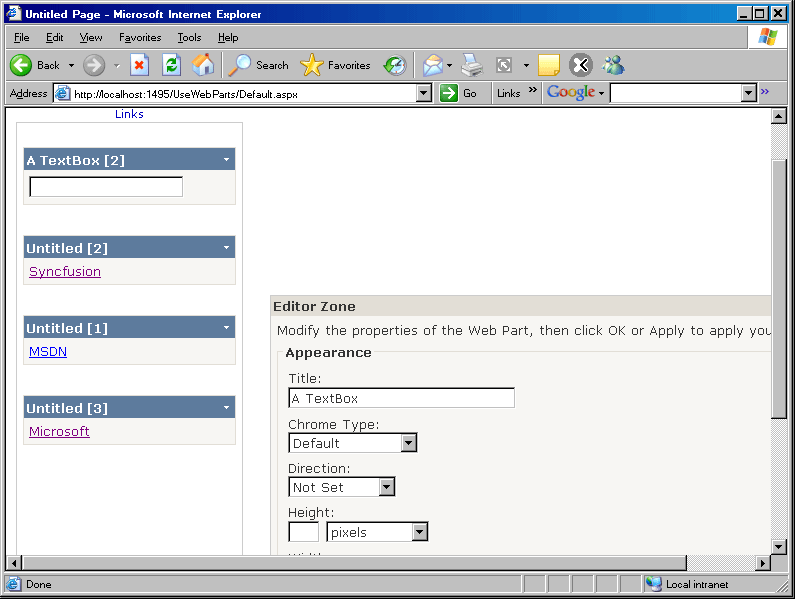
Task: Open the MSDN link
Action: (48, 352)
